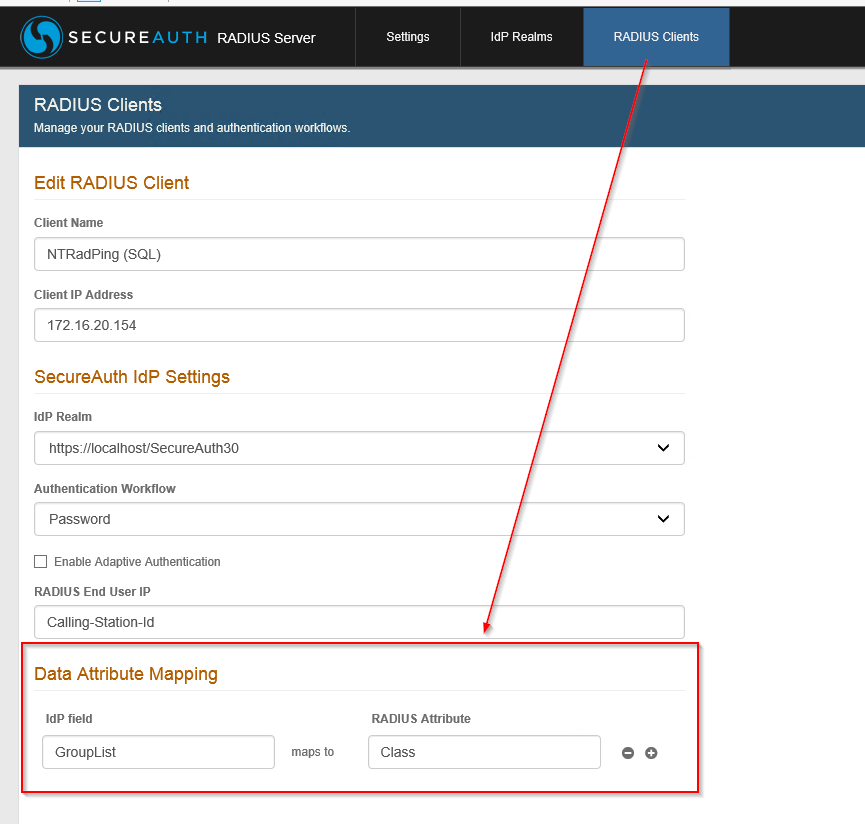Image resolution: width=865 pixels, height=824 pixels.
Task: Click the RADIUS End User IP label
Action: pos(92,592)
